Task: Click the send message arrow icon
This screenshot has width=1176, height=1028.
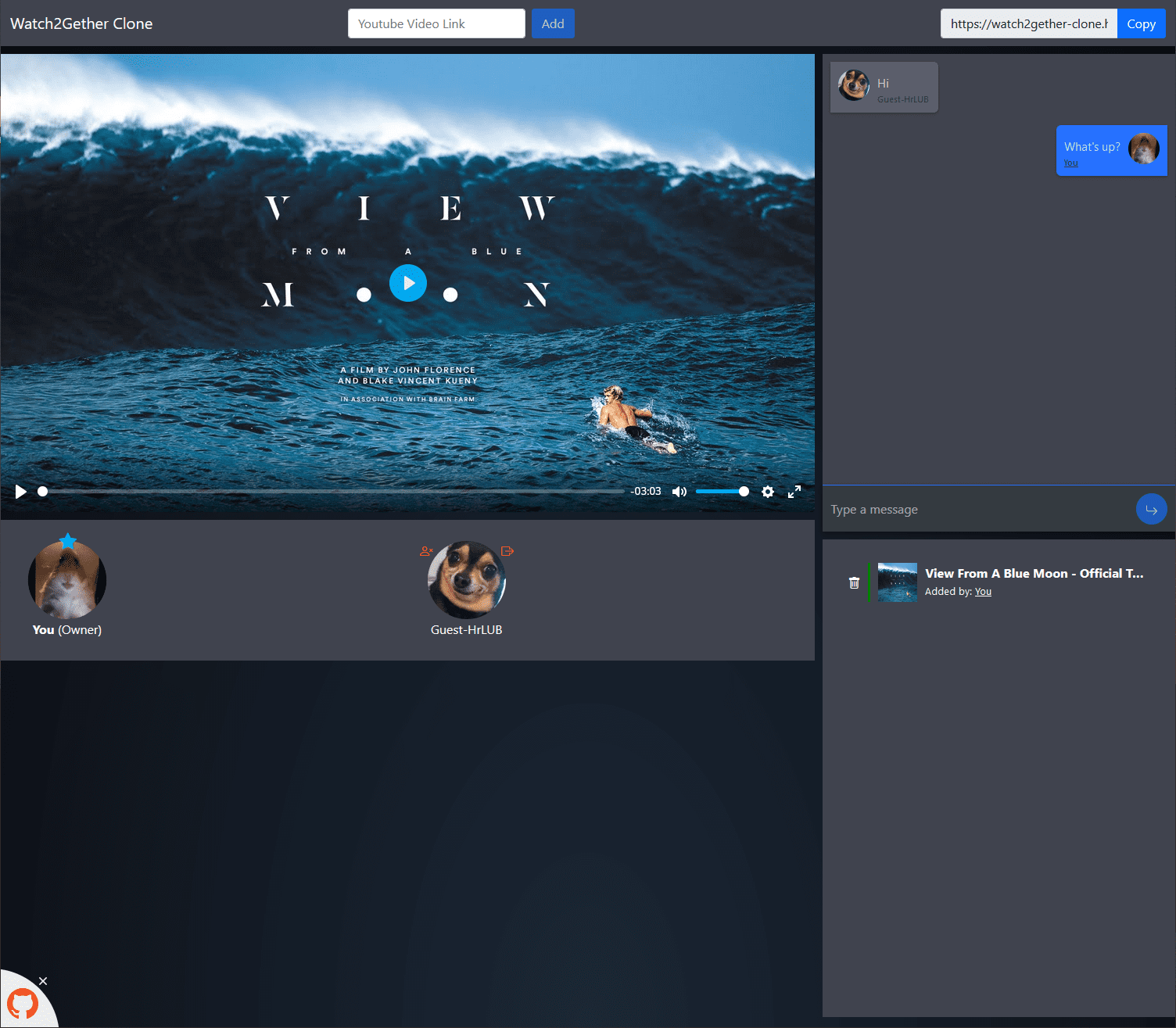Action: pyautogui.click(x=1151, y=509)
